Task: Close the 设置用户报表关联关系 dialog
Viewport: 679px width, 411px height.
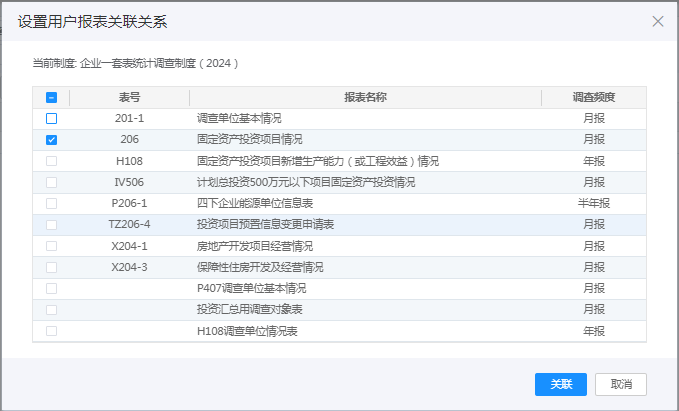Action: [x=657, y=21]
